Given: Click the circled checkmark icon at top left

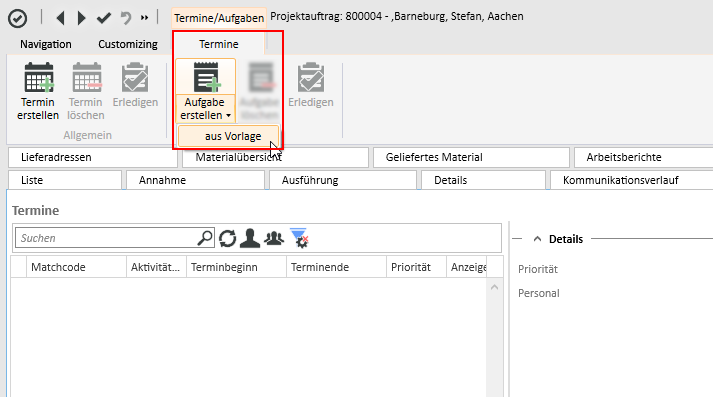Looking at the screenshot, I should click(x=17, y=19).
